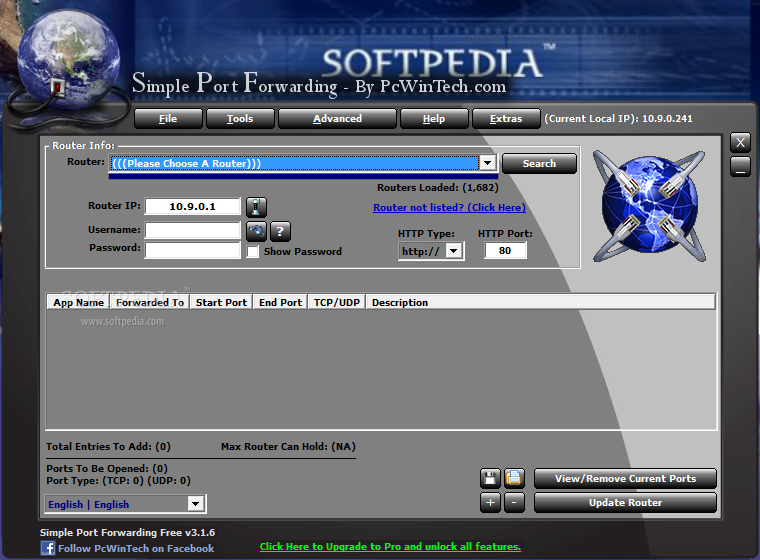Click the plus add entry icon
Viewport: 760px width, 560px height.
click(x=490, y=502)
